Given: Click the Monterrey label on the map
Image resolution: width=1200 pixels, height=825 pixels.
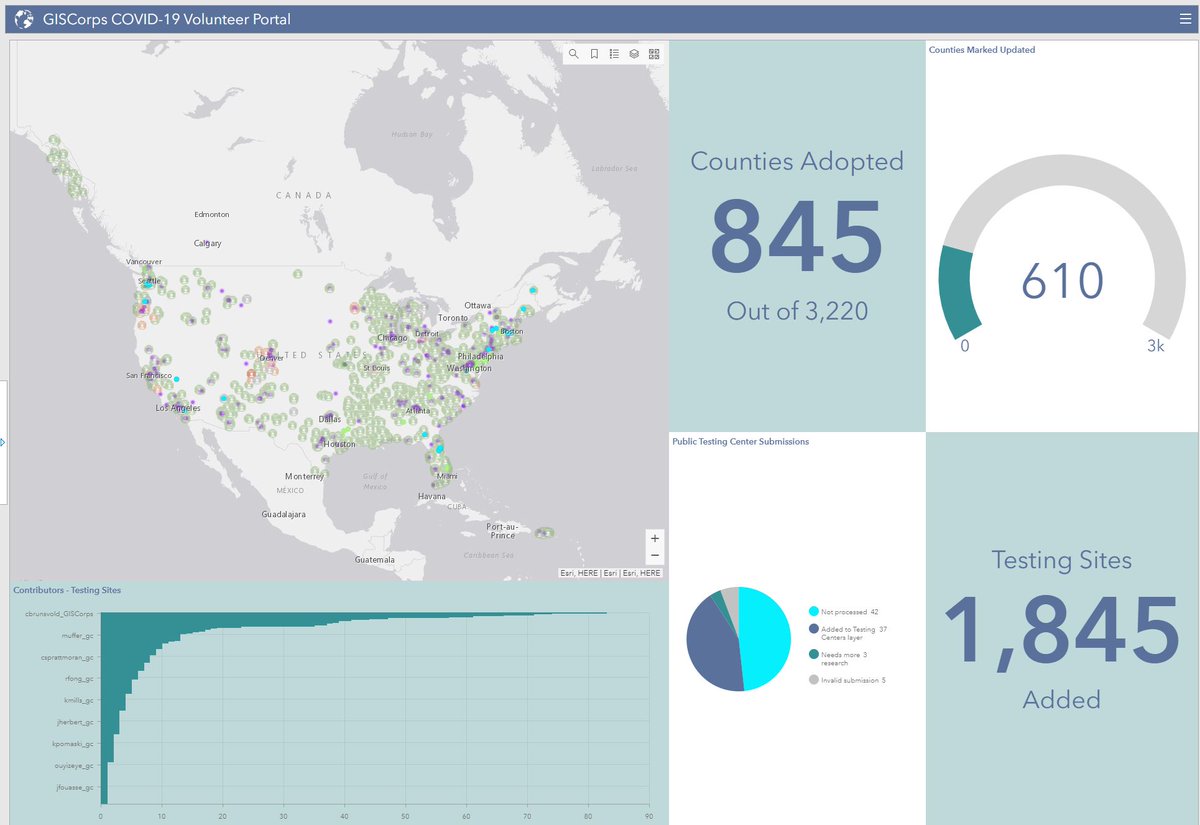Looking at the screenshot, I should point(305,476).
